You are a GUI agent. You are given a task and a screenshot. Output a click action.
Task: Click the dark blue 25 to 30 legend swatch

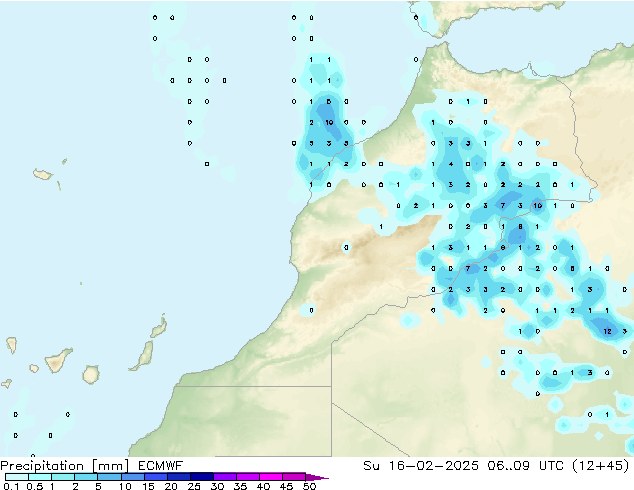pos(201,477)
